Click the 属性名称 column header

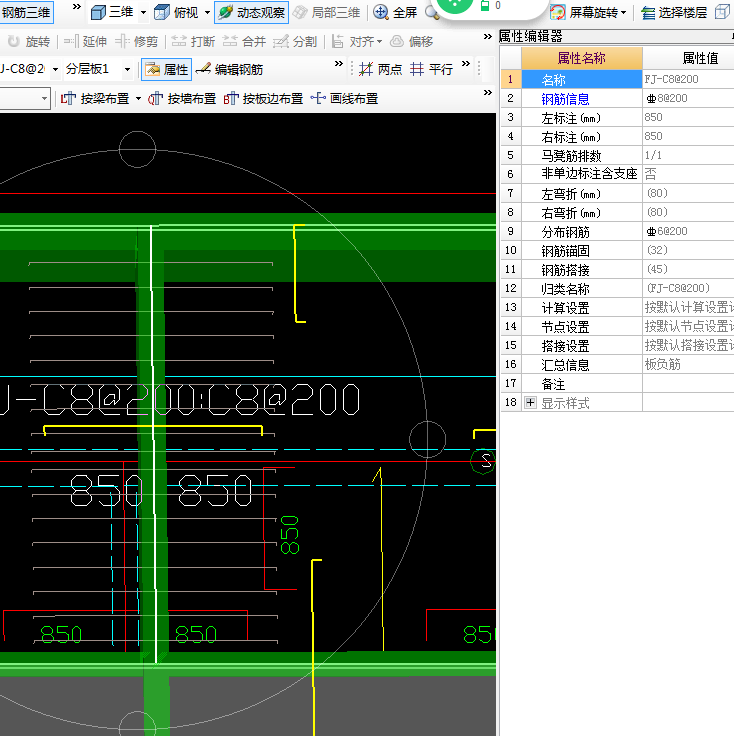(581, 58)
